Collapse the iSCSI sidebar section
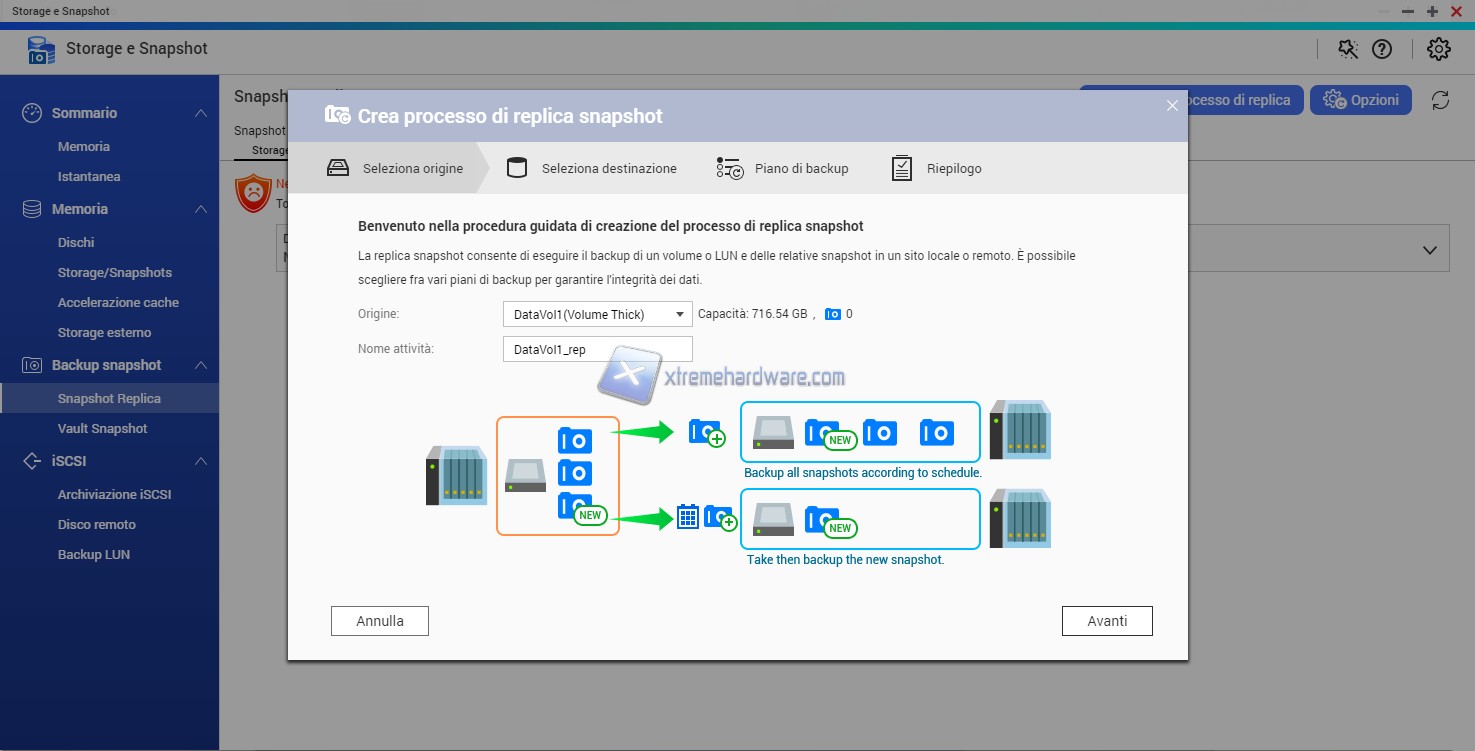 [201, 461]
